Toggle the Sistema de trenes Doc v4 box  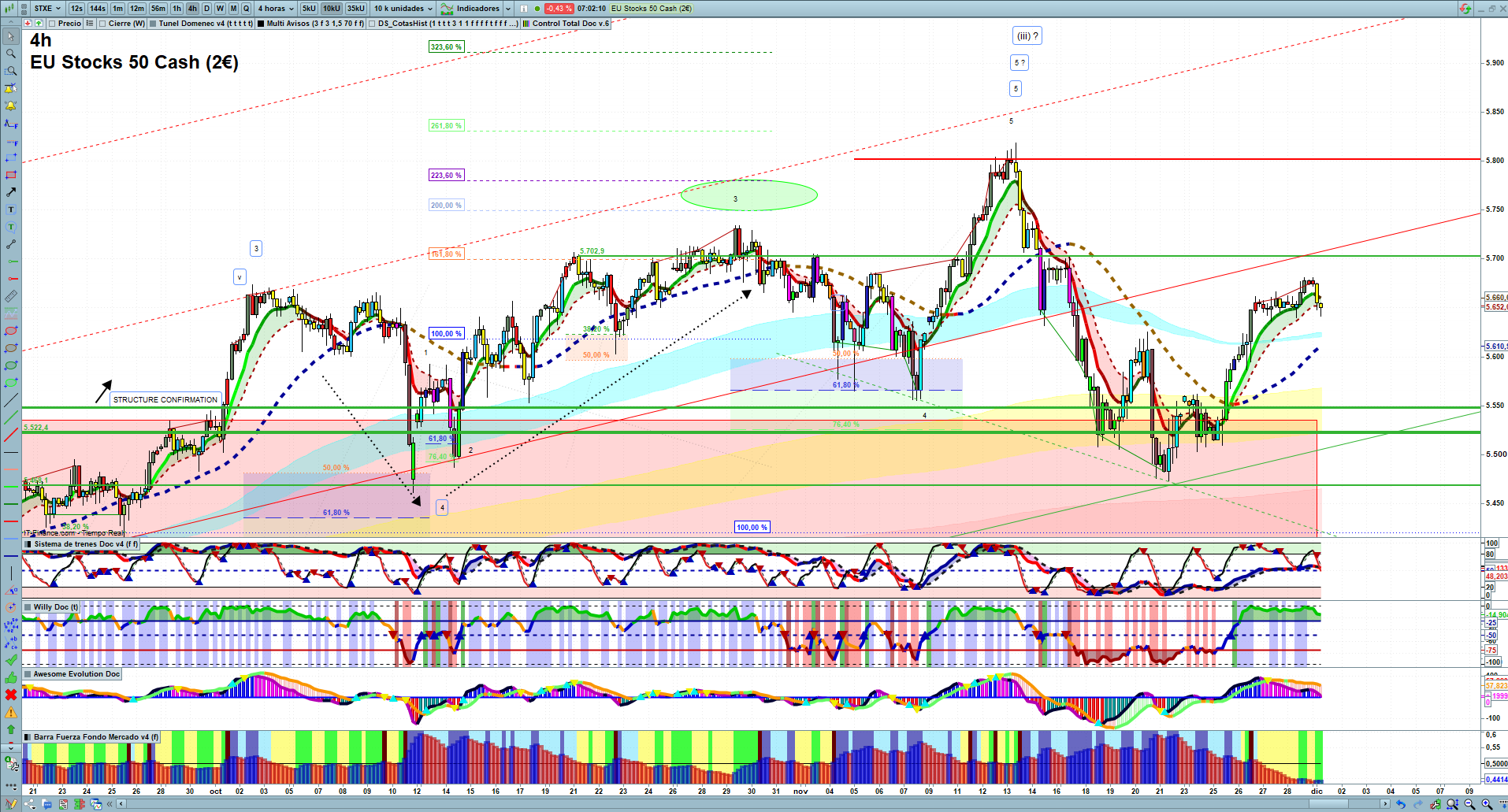(x=28, y=544)
